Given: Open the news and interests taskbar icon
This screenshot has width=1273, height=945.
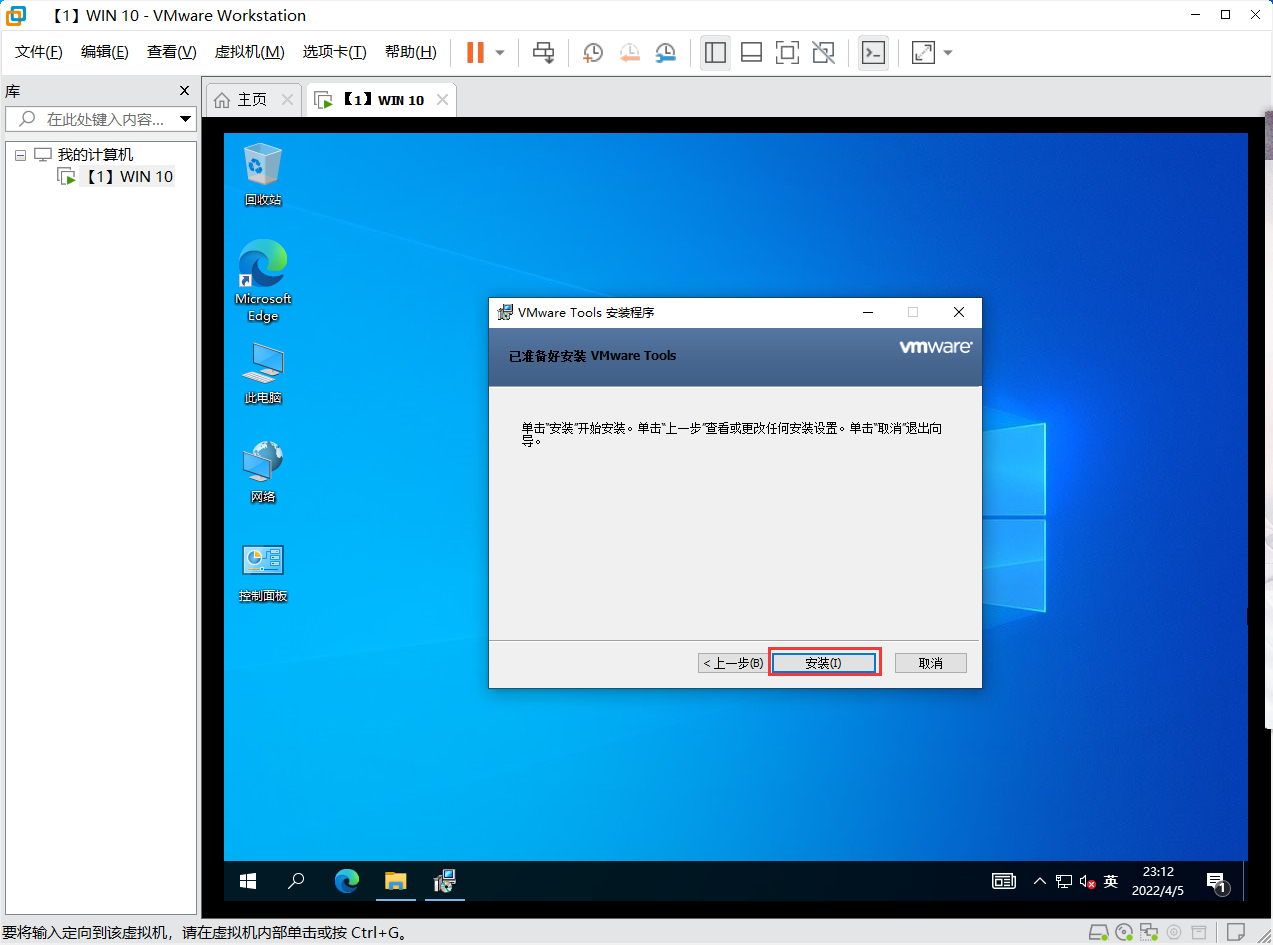Looking at the screenshot, I should [1003, 881].
